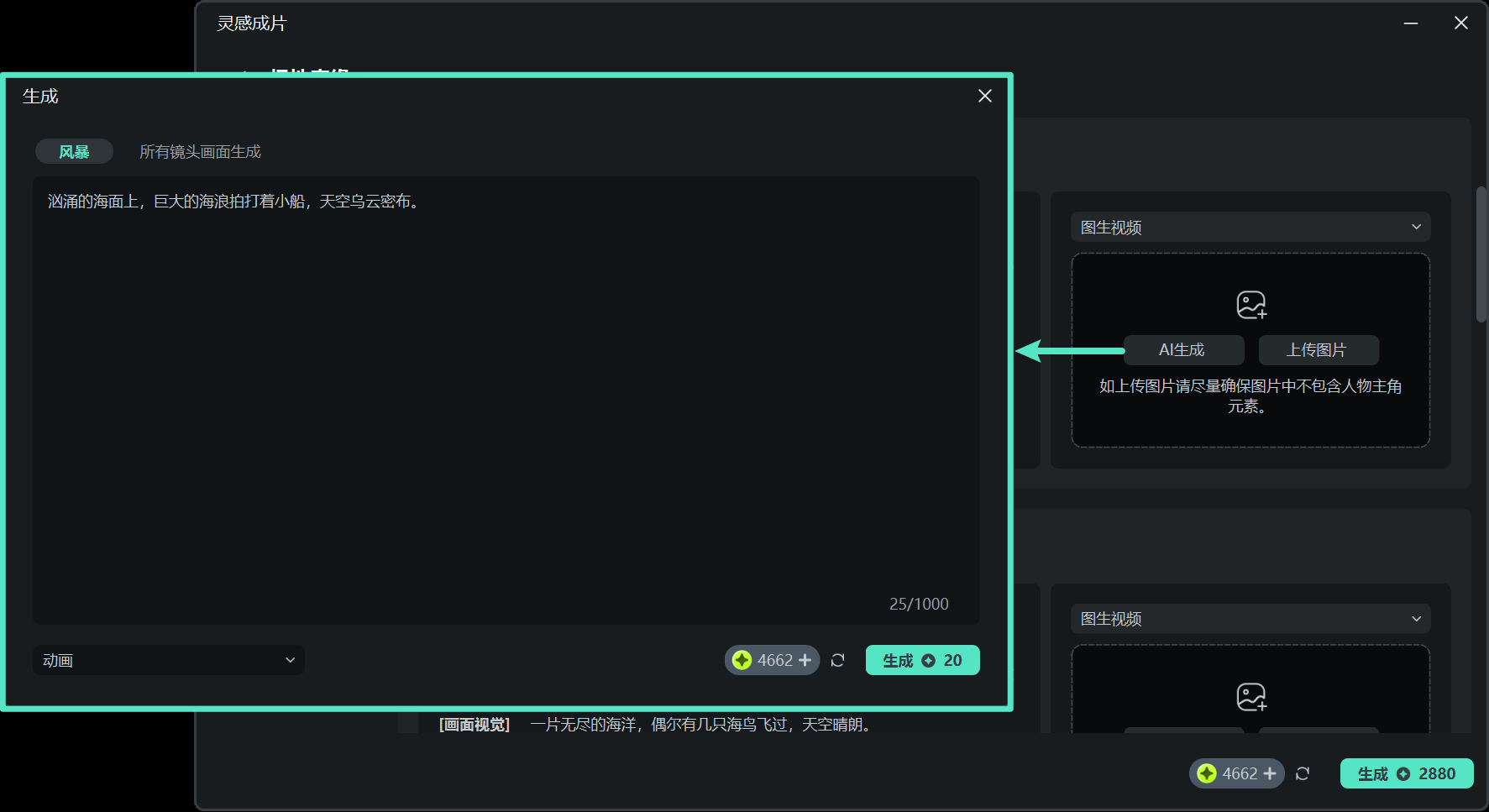Click the refresh icon beside the 4662 credits in dialog
1489x812 pixels.
(837, 660)
